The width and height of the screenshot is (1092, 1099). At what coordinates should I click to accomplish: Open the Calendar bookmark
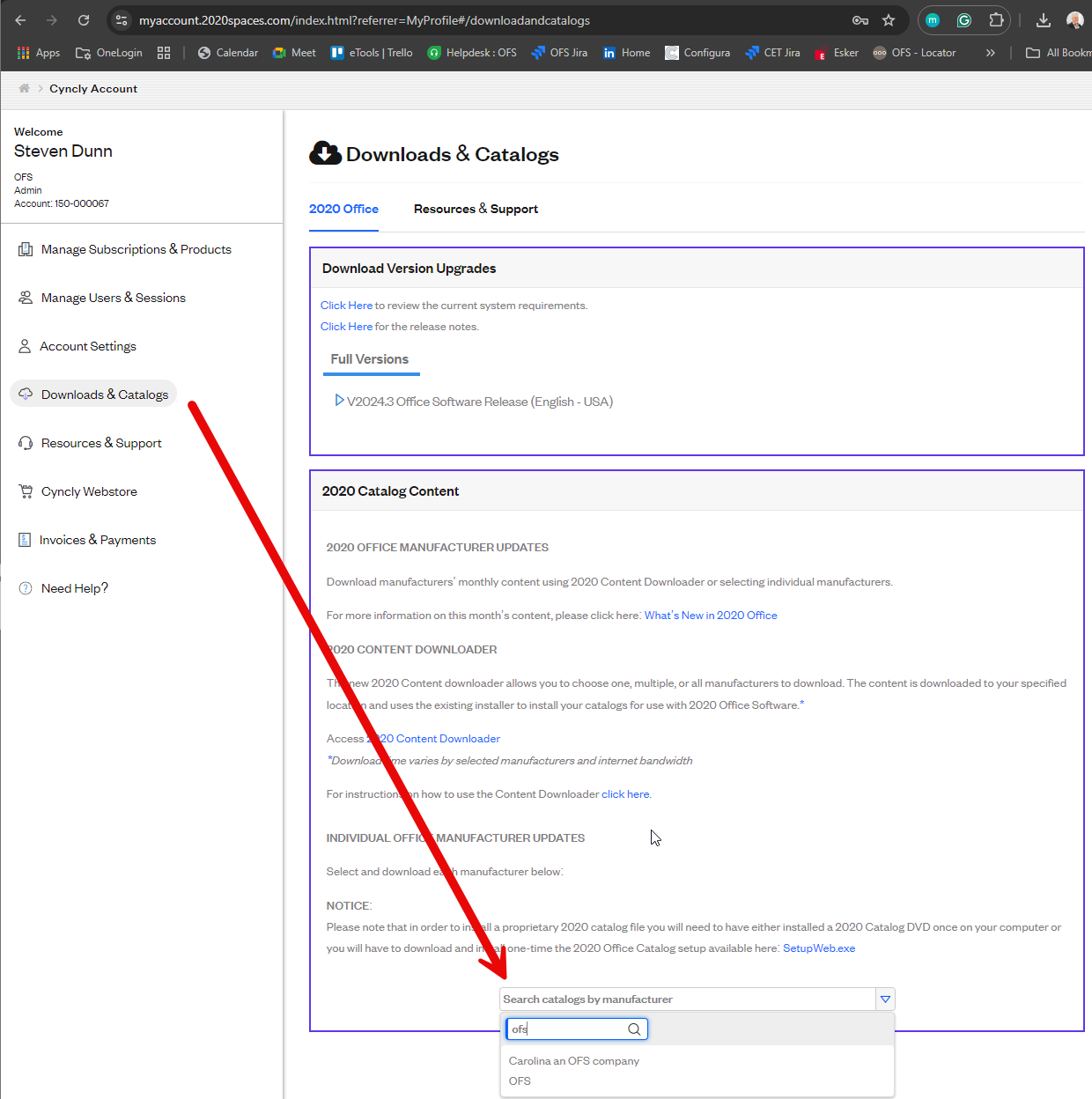point(228,53)
